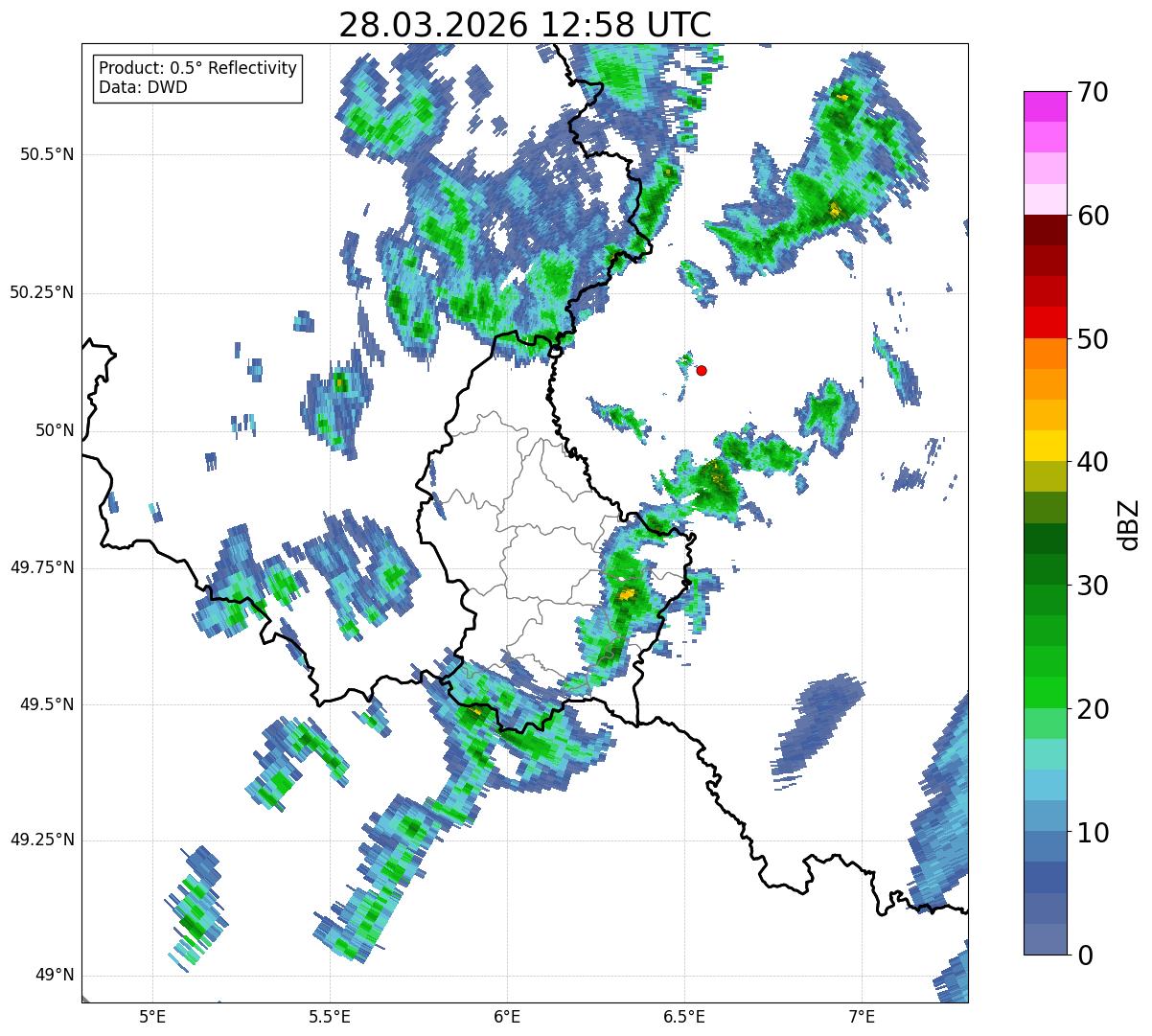Viewport: 1152px width, 1036px height.
Task: Click the "dBZ" colorbar label
Action: pos(1130,523)
